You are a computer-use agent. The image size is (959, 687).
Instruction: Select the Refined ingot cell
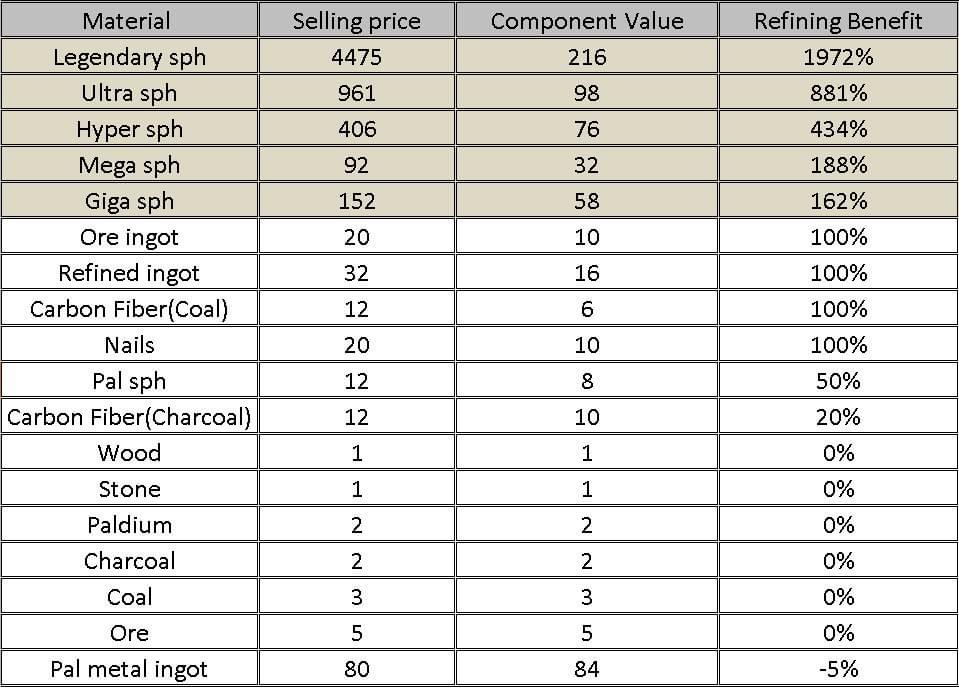[129, 273]
